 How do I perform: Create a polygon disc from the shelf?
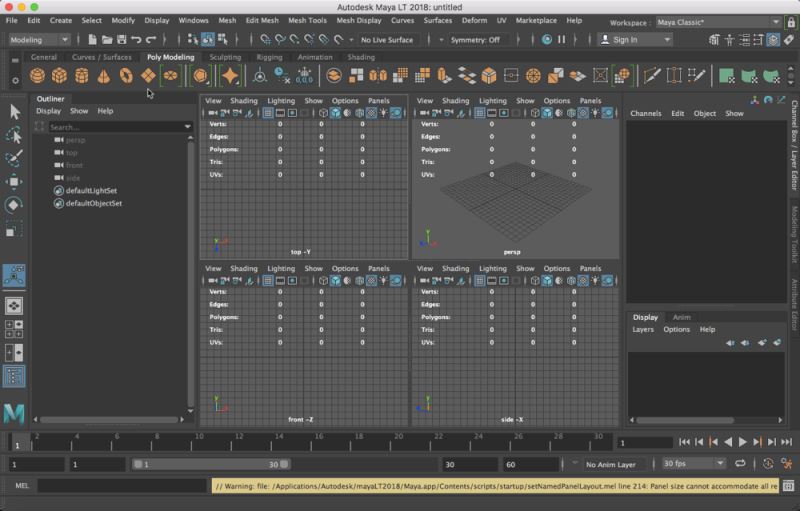point(170,76)
